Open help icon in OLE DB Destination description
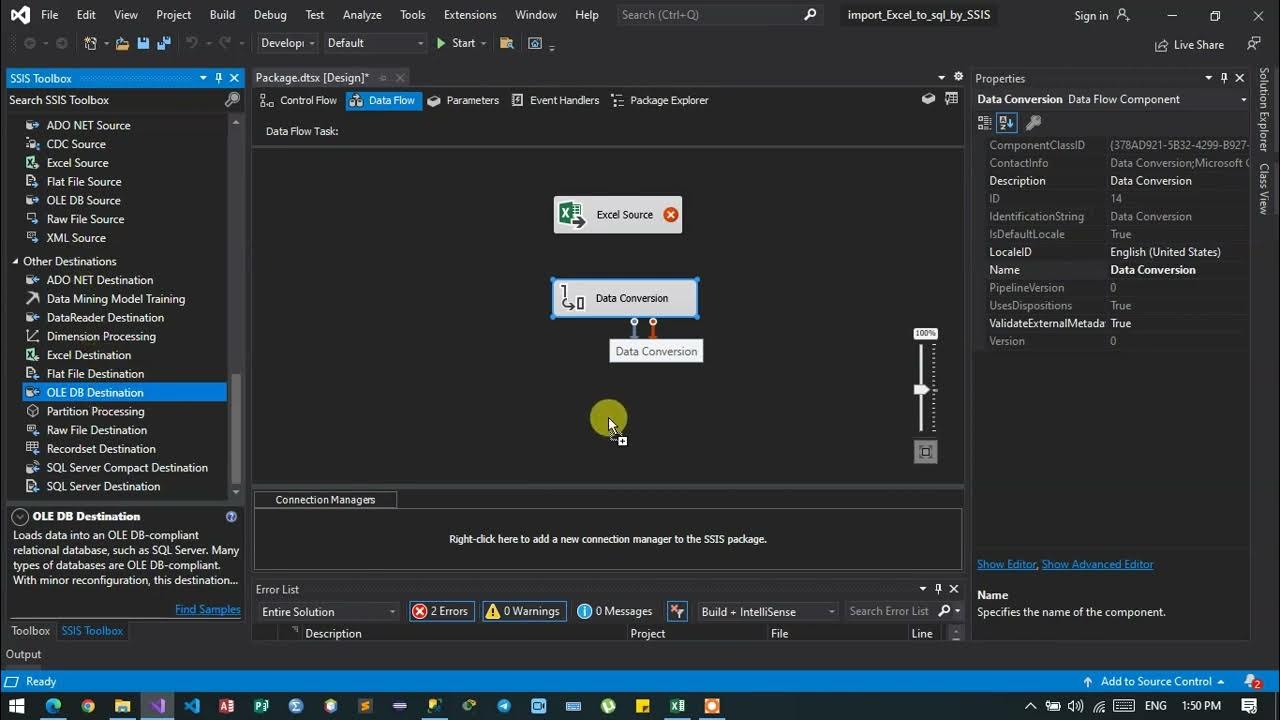1280x720 pixels. [x=231, y=517]
